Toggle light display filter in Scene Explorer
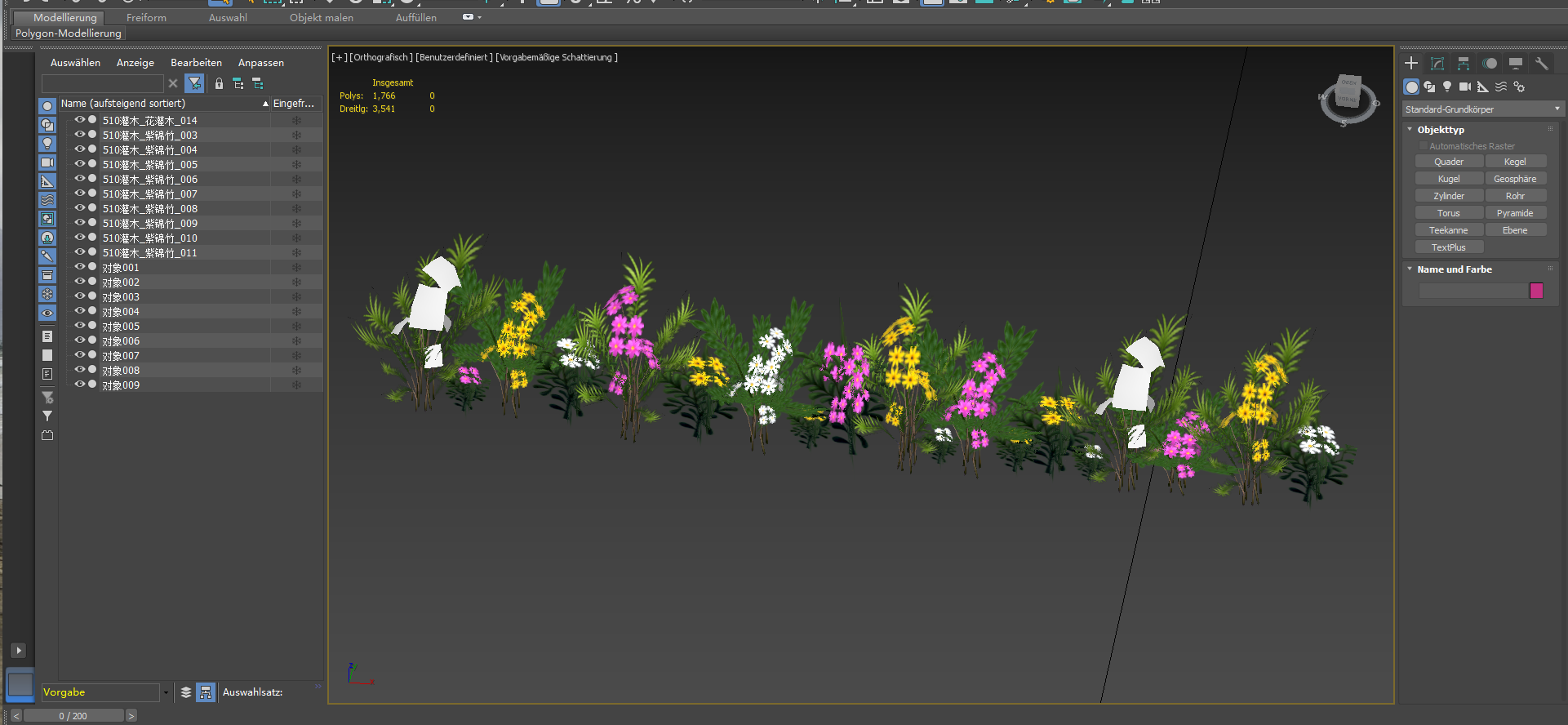The image size is (1568, 725). click(x=47, y=144)
